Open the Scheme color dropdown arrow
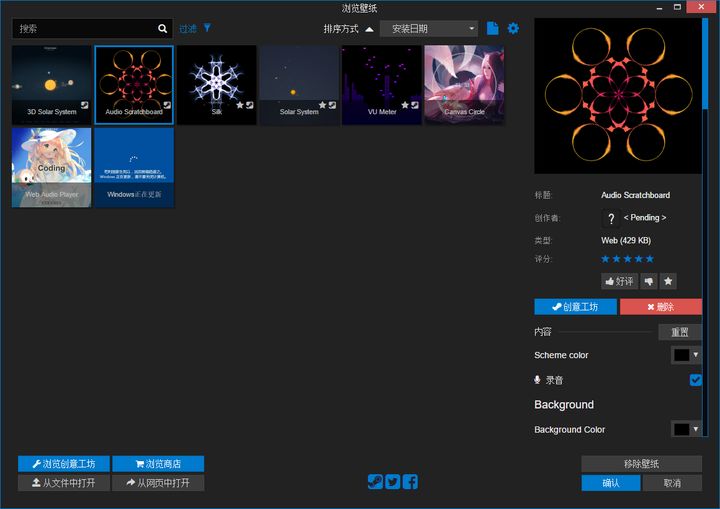Viewport: 720px width, 509px height. point(696,355)
